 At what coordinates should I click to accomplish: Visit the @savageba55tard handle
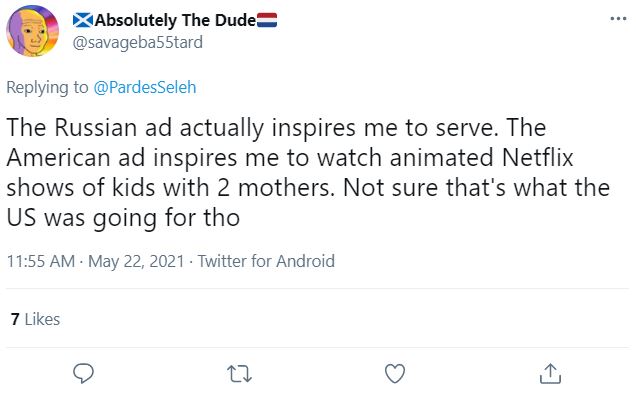coord(138,43)
